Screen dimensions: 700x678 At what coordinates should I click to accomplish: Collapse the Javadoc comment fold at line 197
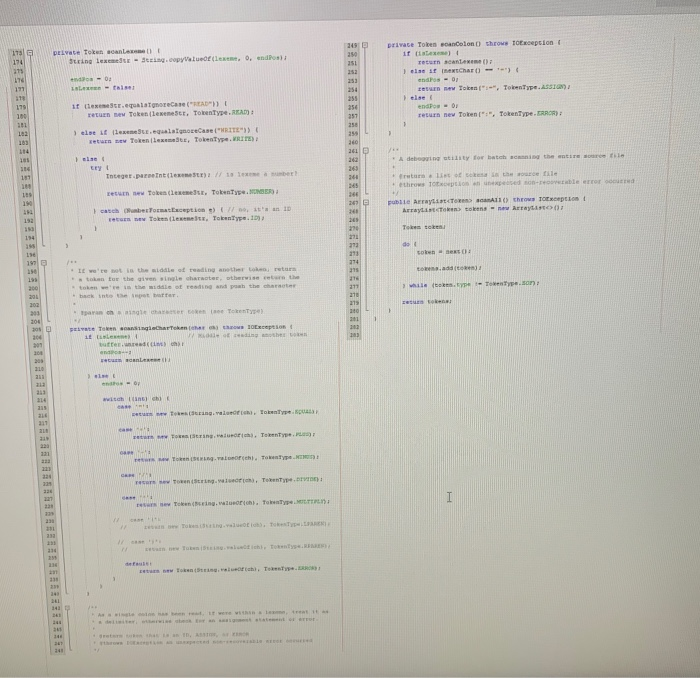(44, 263)
